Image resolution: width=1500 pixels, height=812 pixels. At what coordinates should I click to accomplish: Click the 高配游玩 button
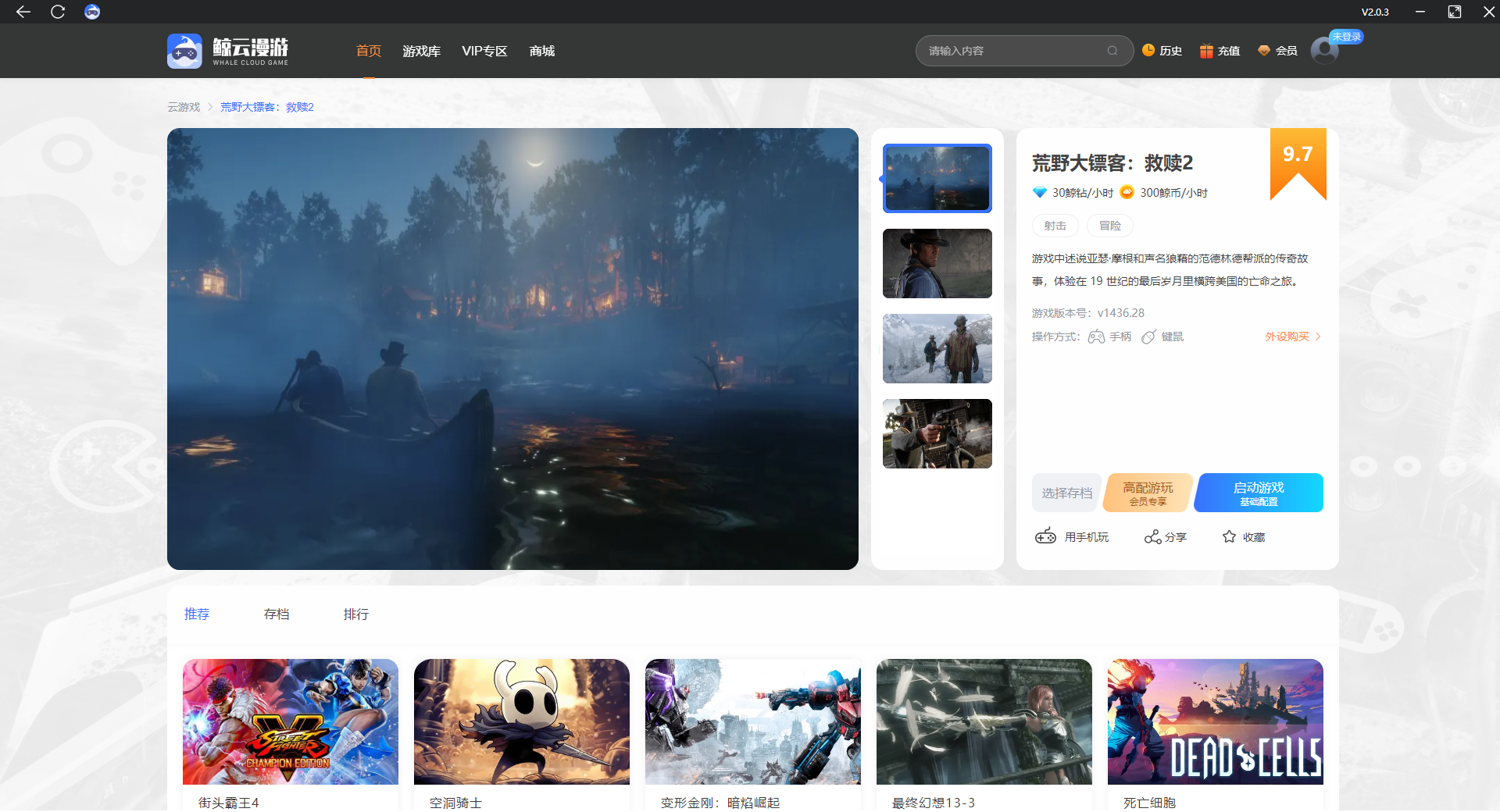(x=1148, y=493)
